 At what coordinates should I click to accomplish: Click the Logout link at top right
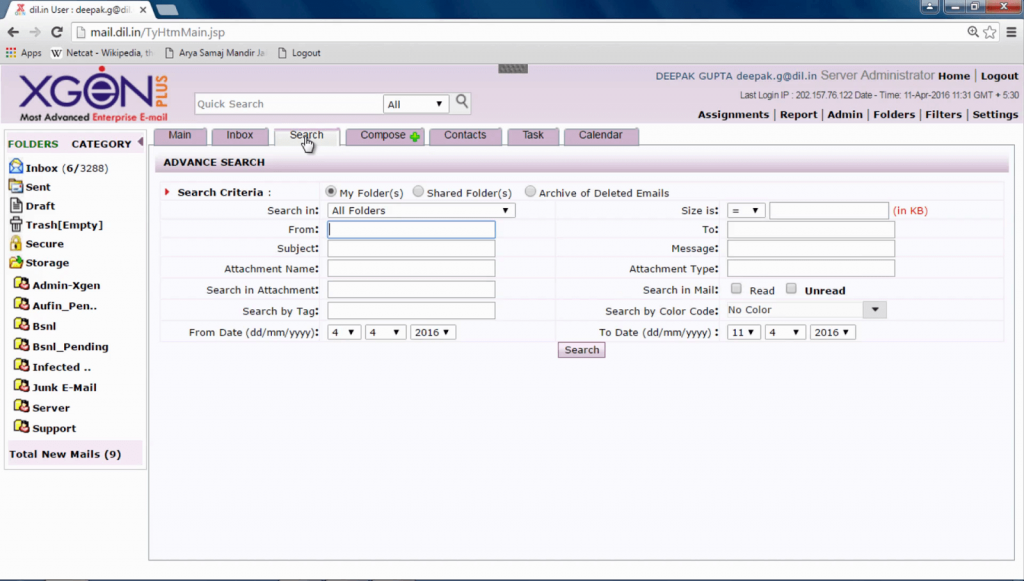(x=998, y=75)
